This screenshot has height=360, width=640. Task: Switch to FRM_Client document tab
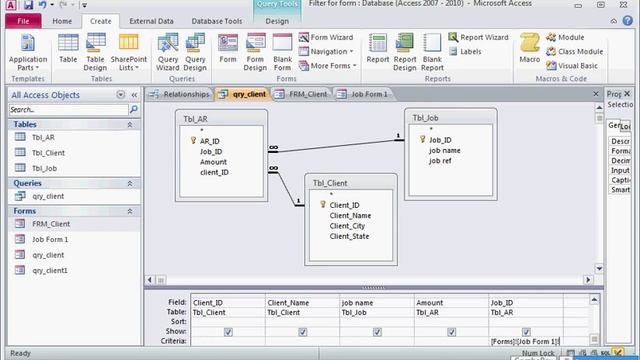(x=301, y=94)
